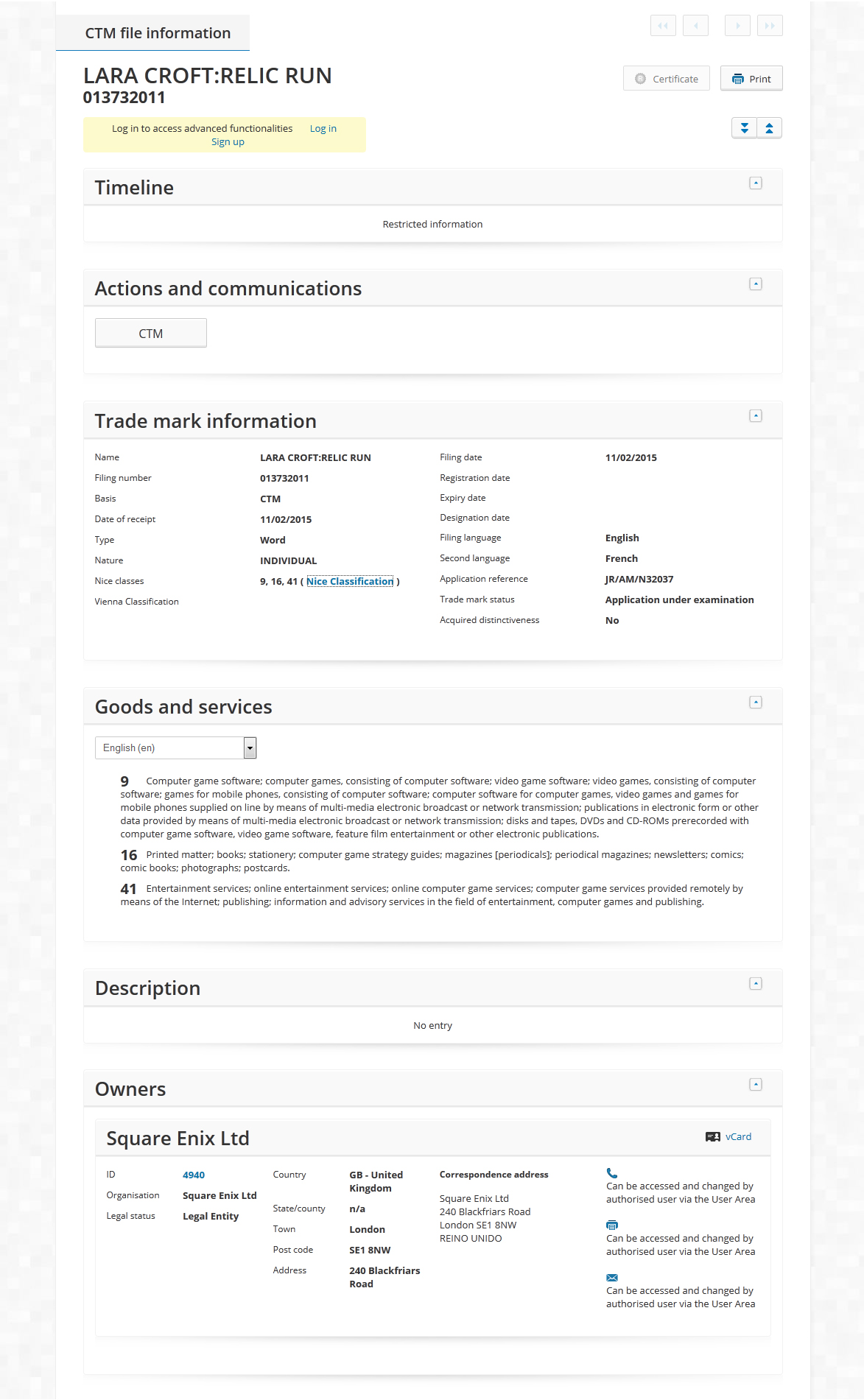Click the CTM button under Actions
The height and width of the screenshot is (1400, 864).
click(x=151, y=334)
